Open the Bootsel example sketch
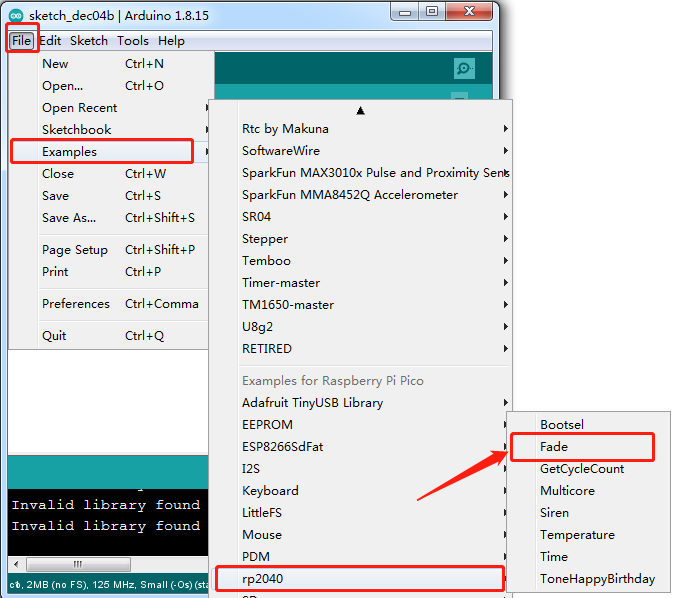 click(x=588, y=425)
